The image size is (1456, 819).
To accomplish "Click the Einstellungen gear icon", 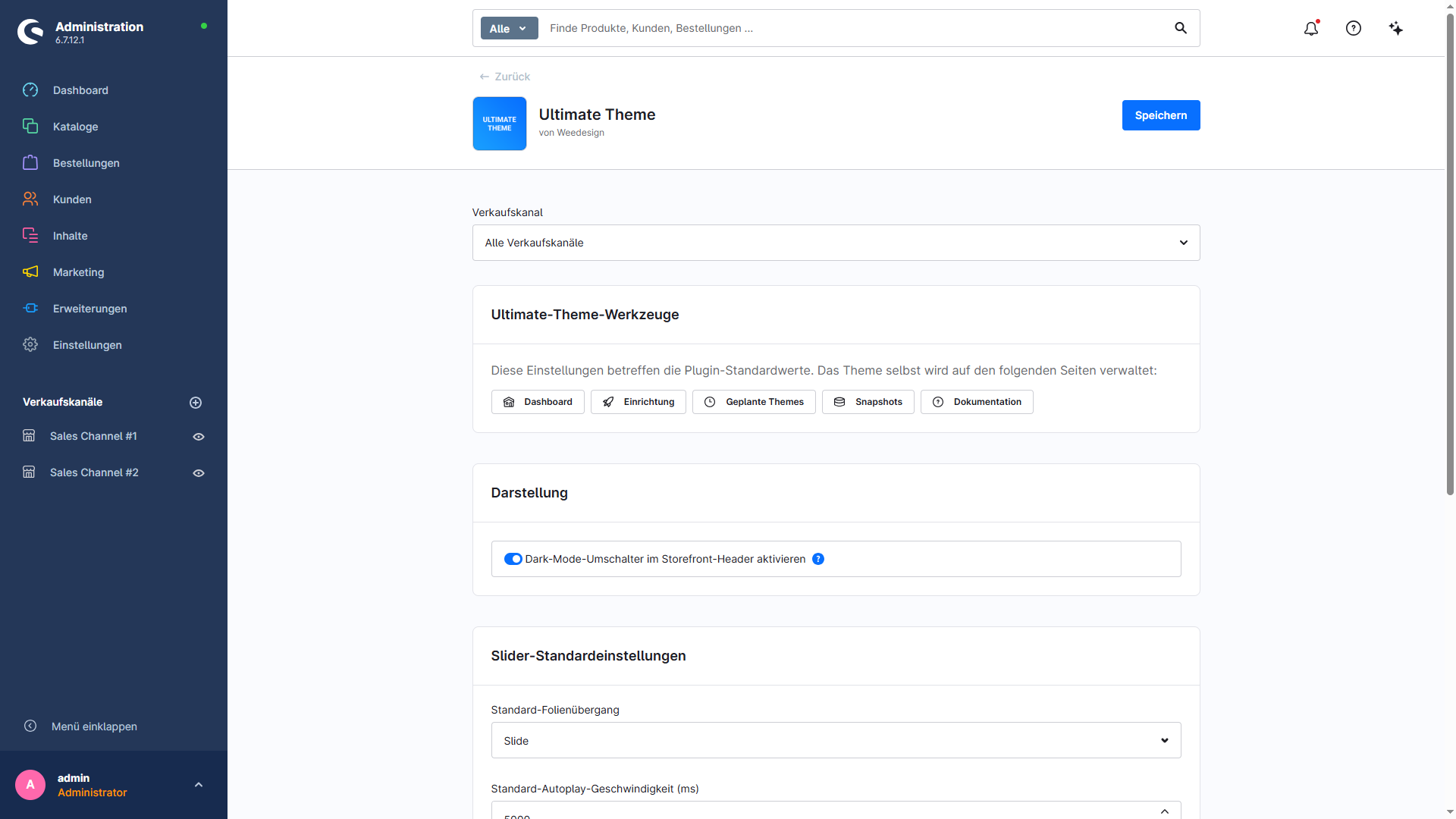I will coord(30,345).
